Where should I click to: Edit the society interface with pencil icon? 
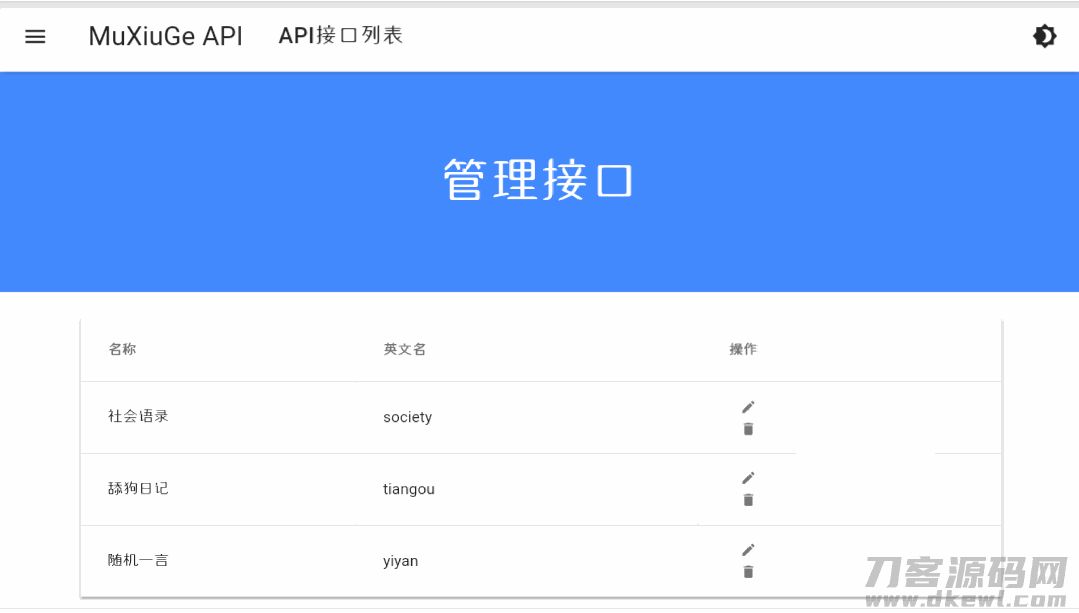748,406
